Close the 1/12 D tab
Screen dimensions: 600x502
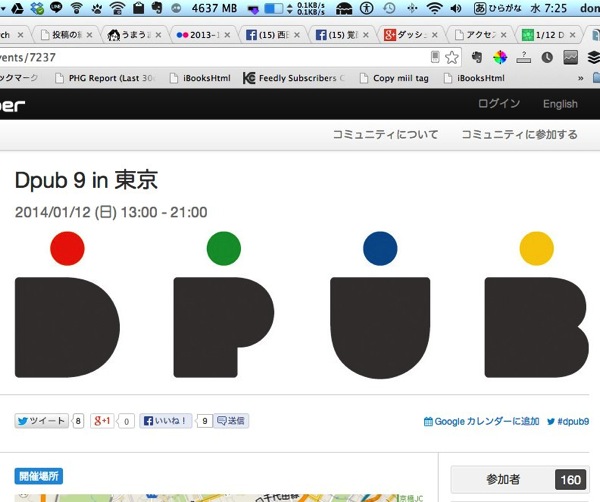[572, 35]
